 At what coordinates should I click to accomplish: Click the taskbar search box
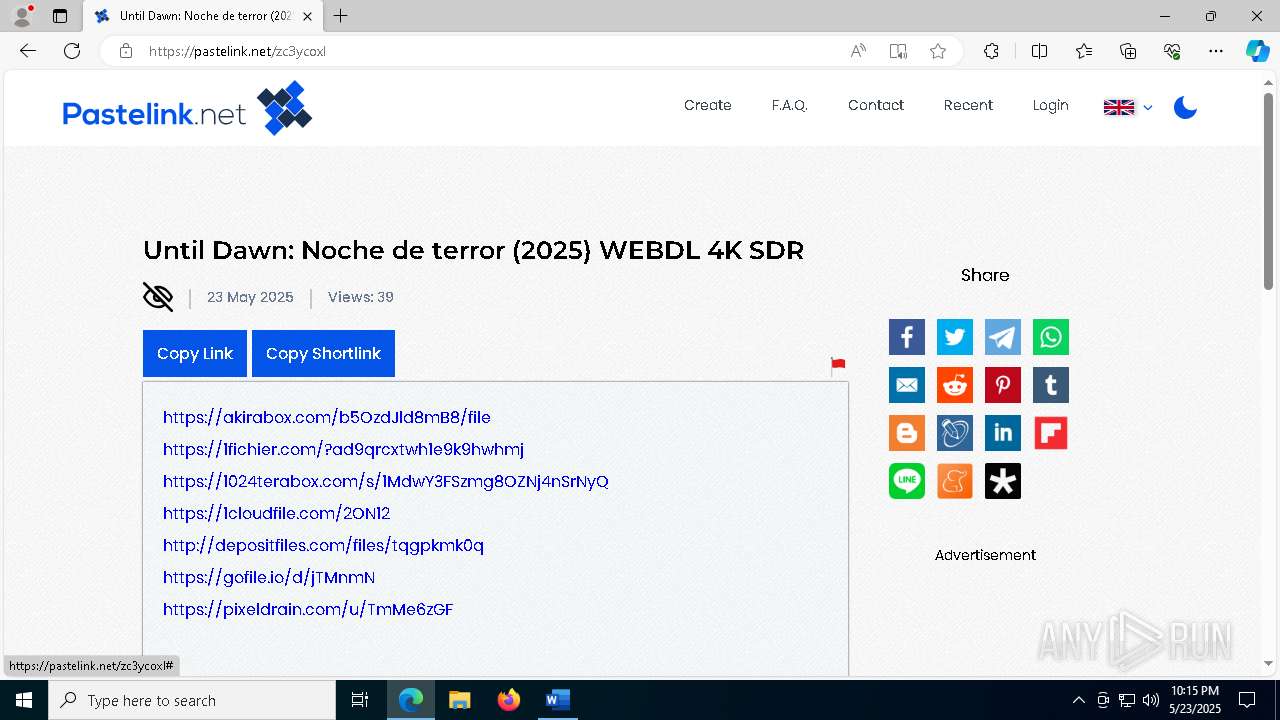point(192,700)
